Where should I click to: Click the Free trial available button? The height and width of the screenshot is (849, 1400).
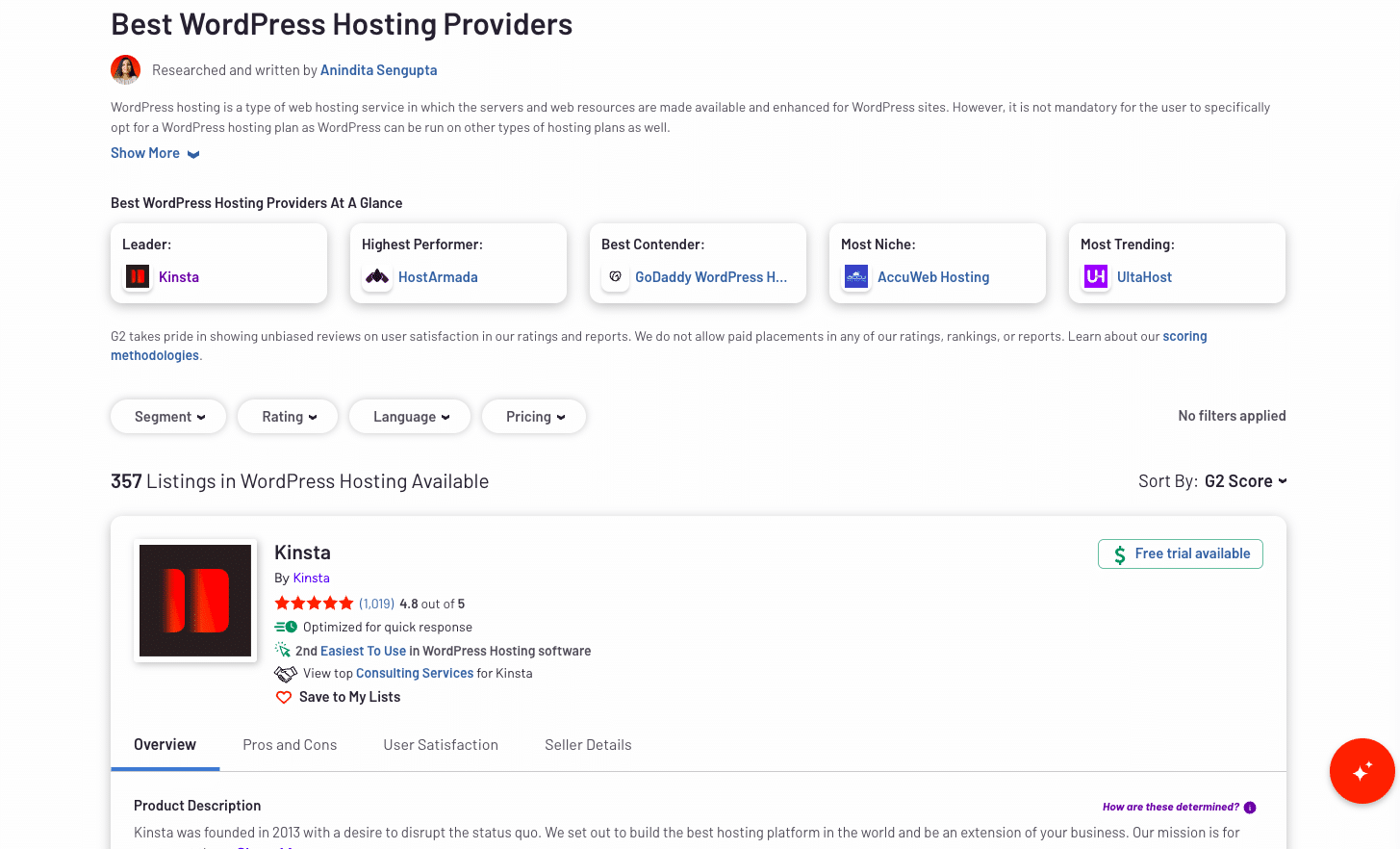(x=1180, y=553)
